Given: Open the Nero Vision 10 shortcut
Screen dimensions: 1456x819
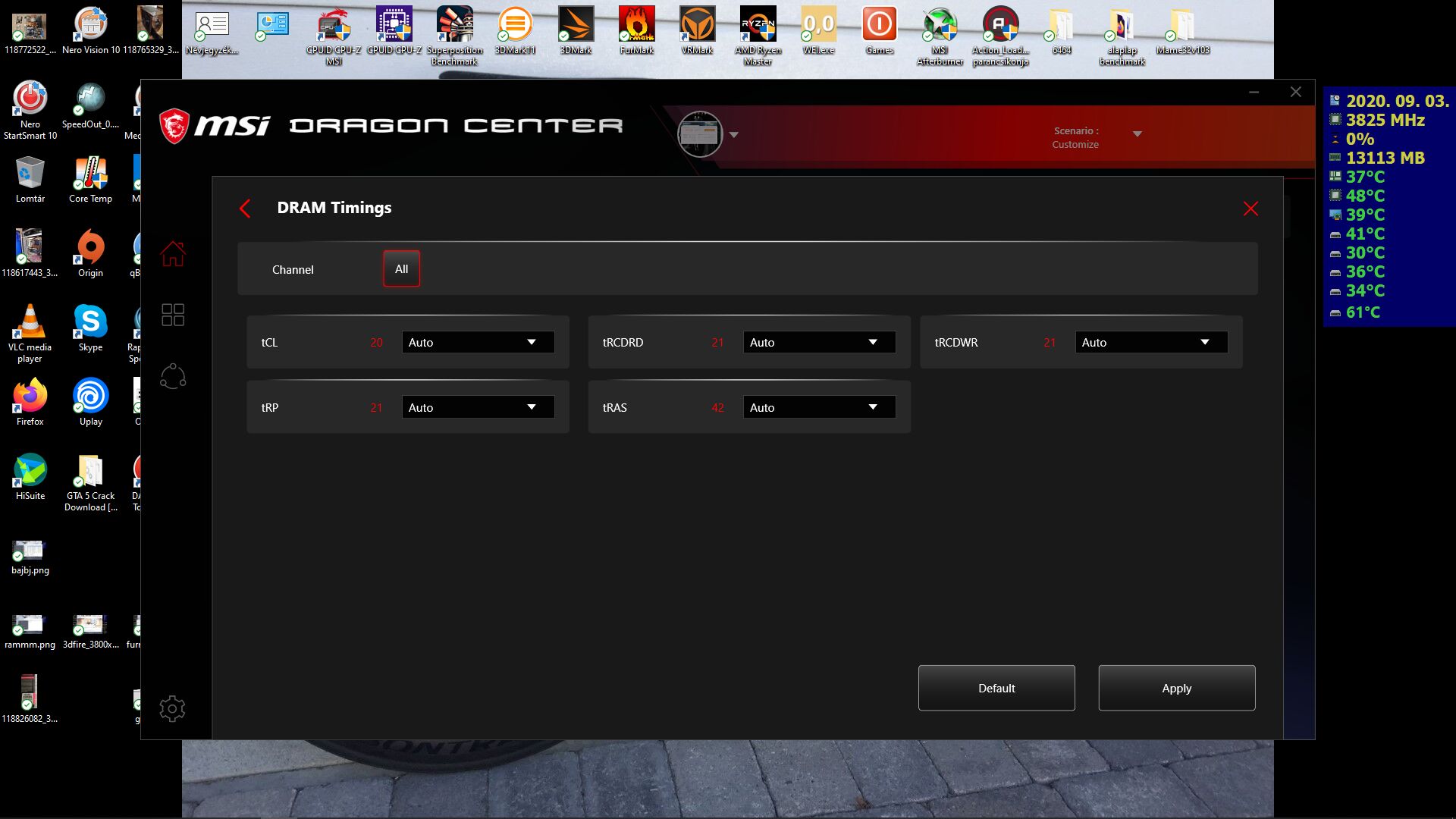Looking at the screenshot, I should (x=91, y=31).
